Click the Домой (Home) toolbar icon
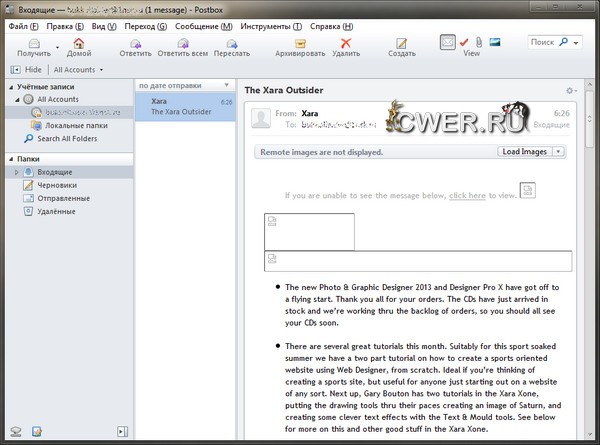600x445 pixels. (x=79, y=43)
